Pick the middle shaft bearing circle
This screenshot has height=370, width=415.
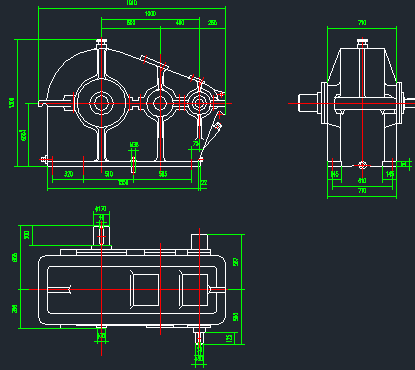160,103
